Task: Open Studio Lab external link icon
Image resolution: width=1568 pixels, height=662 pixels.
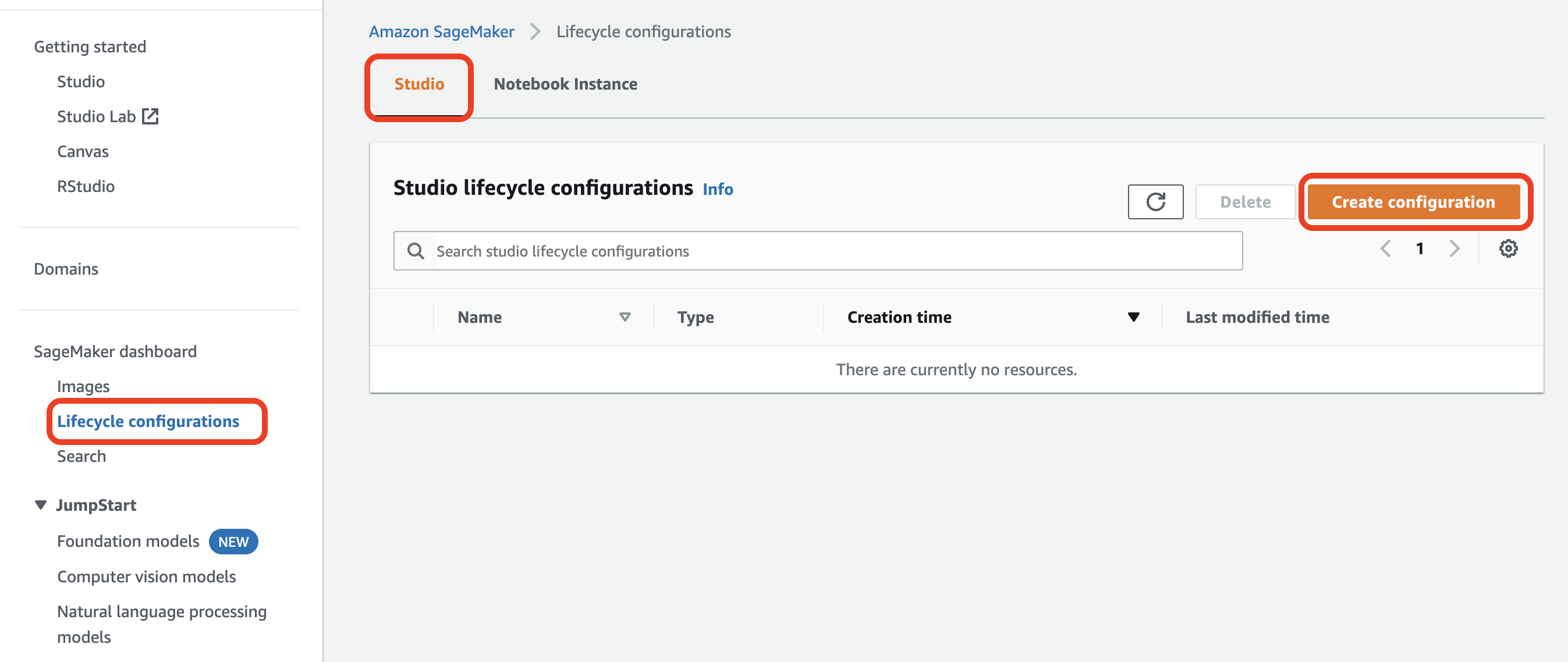Action: pyautogui.click(x=150, y=116)
